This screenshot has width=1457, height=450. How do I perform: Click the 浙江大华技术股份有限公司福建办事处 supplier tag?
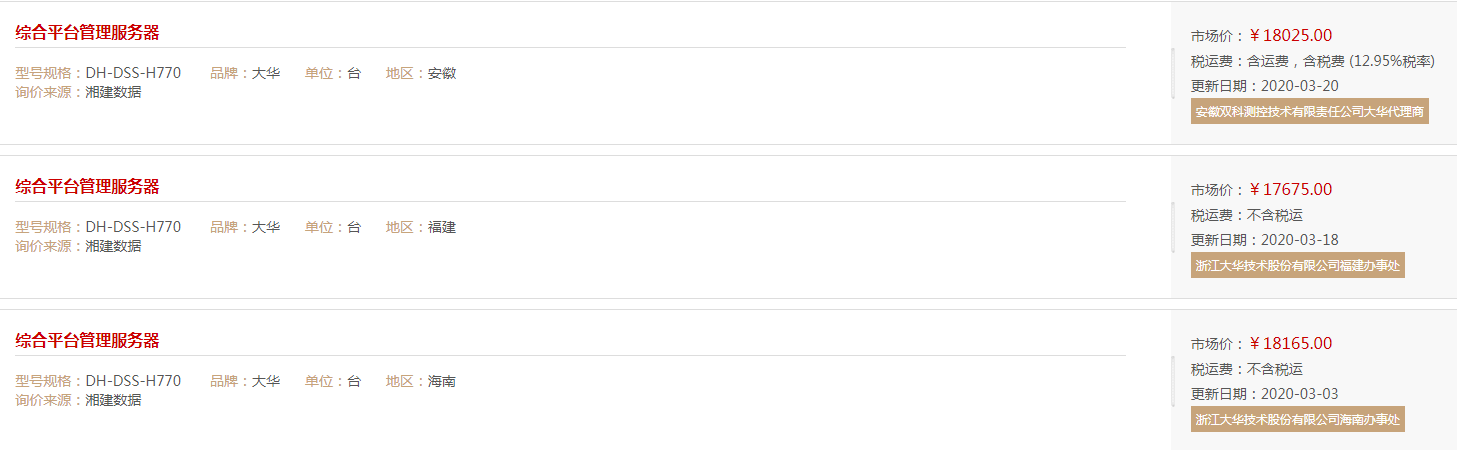[1297, 265]
